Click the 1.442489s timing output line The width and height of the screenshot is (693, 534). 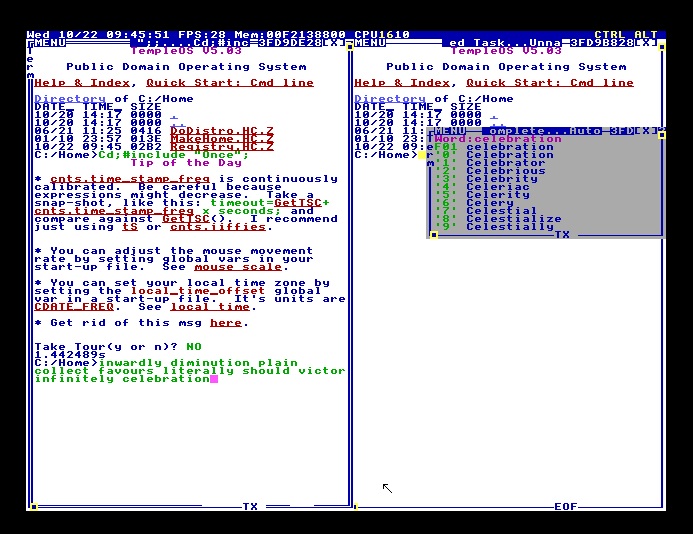tap(70, 355)
